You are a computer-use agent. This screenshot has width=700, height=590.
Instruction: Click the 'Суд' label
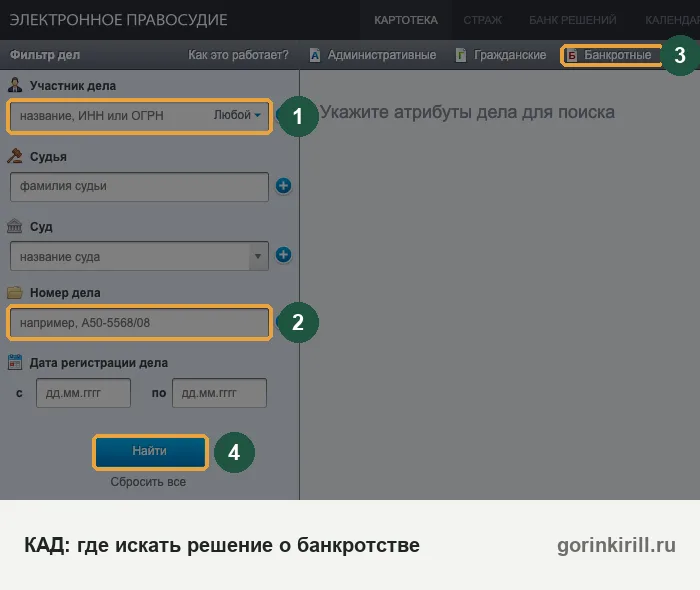(41, 227)
